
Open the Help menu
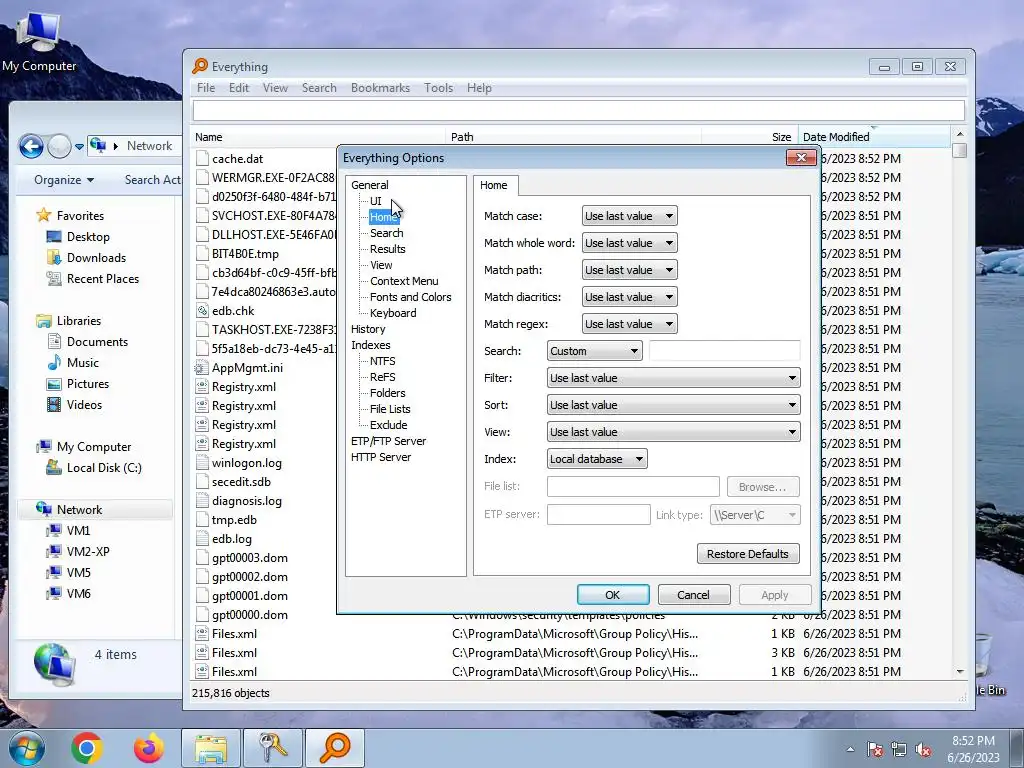pyautogui.click(x=479, y=88)
